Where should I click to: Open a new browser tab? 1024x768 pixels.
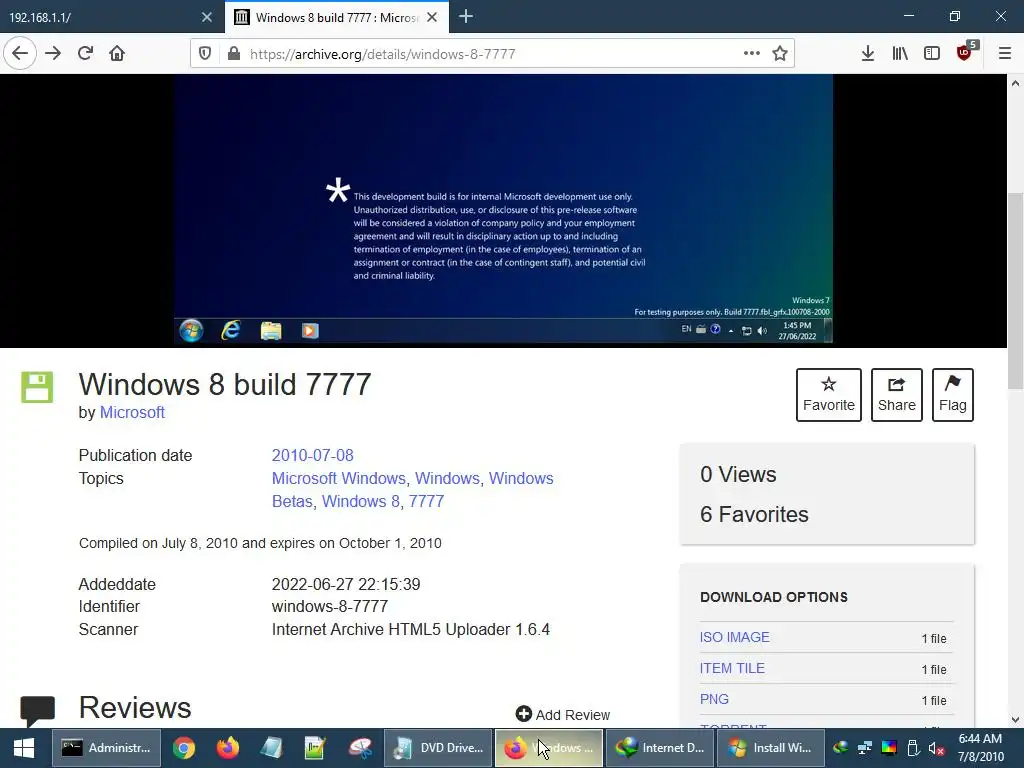pyautogui.click(x=466, y=17)
